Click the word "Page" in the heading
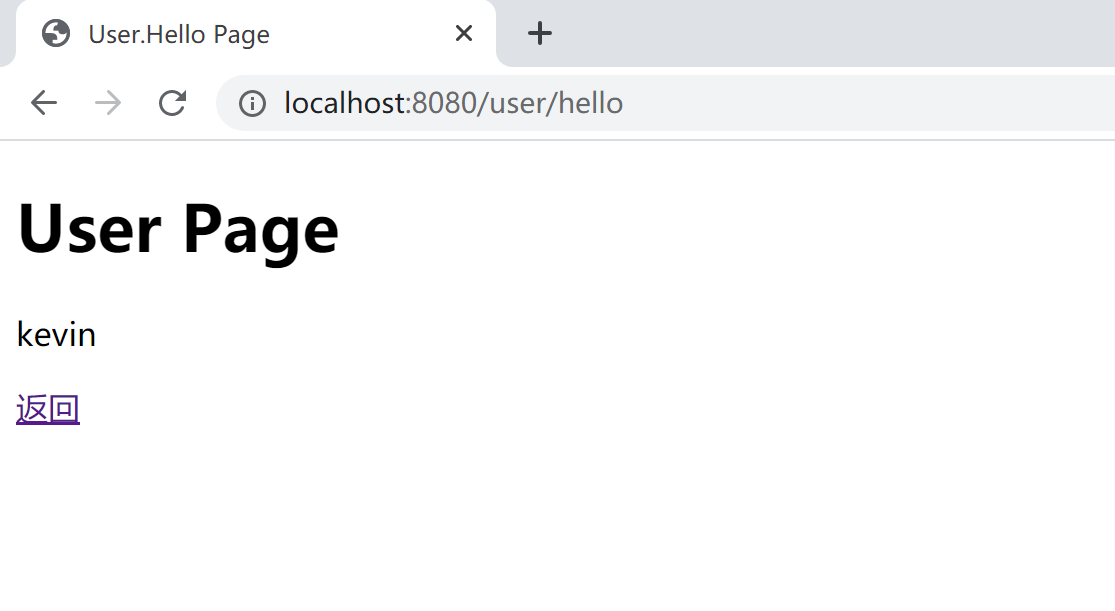 pos(260,228)
